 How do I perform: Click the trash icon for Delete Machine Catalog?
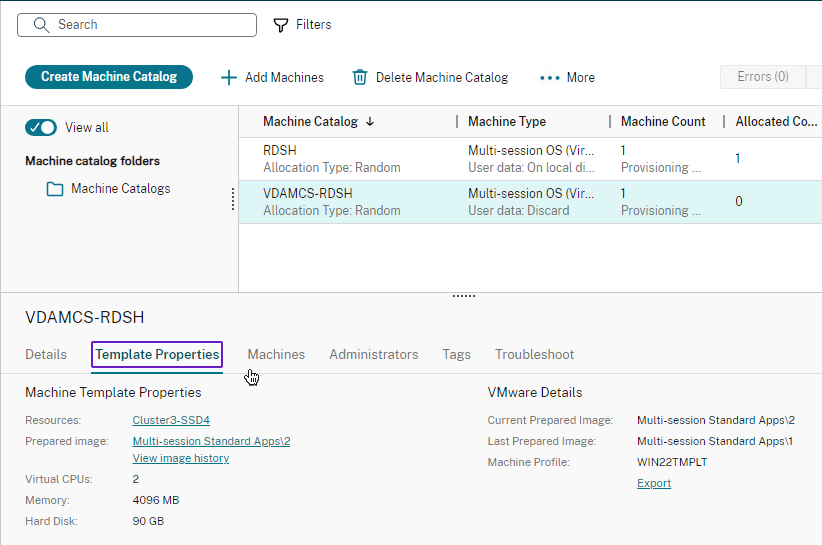click(360, 78)
